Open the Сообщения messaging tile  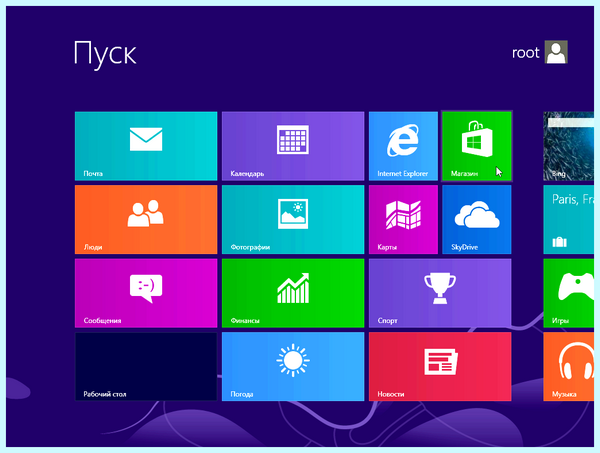coord(146,293)
